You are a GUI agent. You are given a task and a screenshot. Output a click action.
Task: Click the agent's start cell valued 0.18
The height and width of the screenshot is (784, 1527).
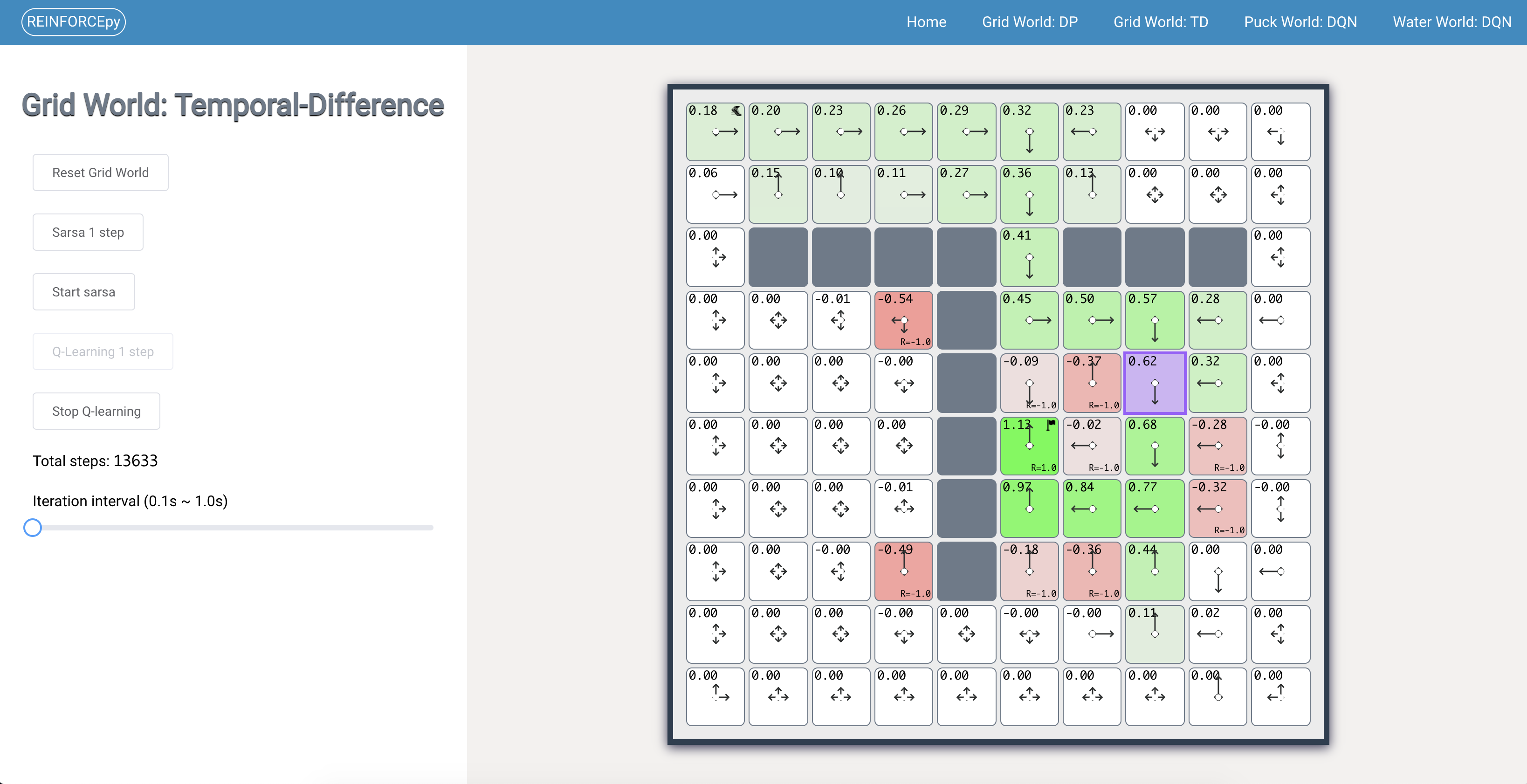[x=715, y=131]
